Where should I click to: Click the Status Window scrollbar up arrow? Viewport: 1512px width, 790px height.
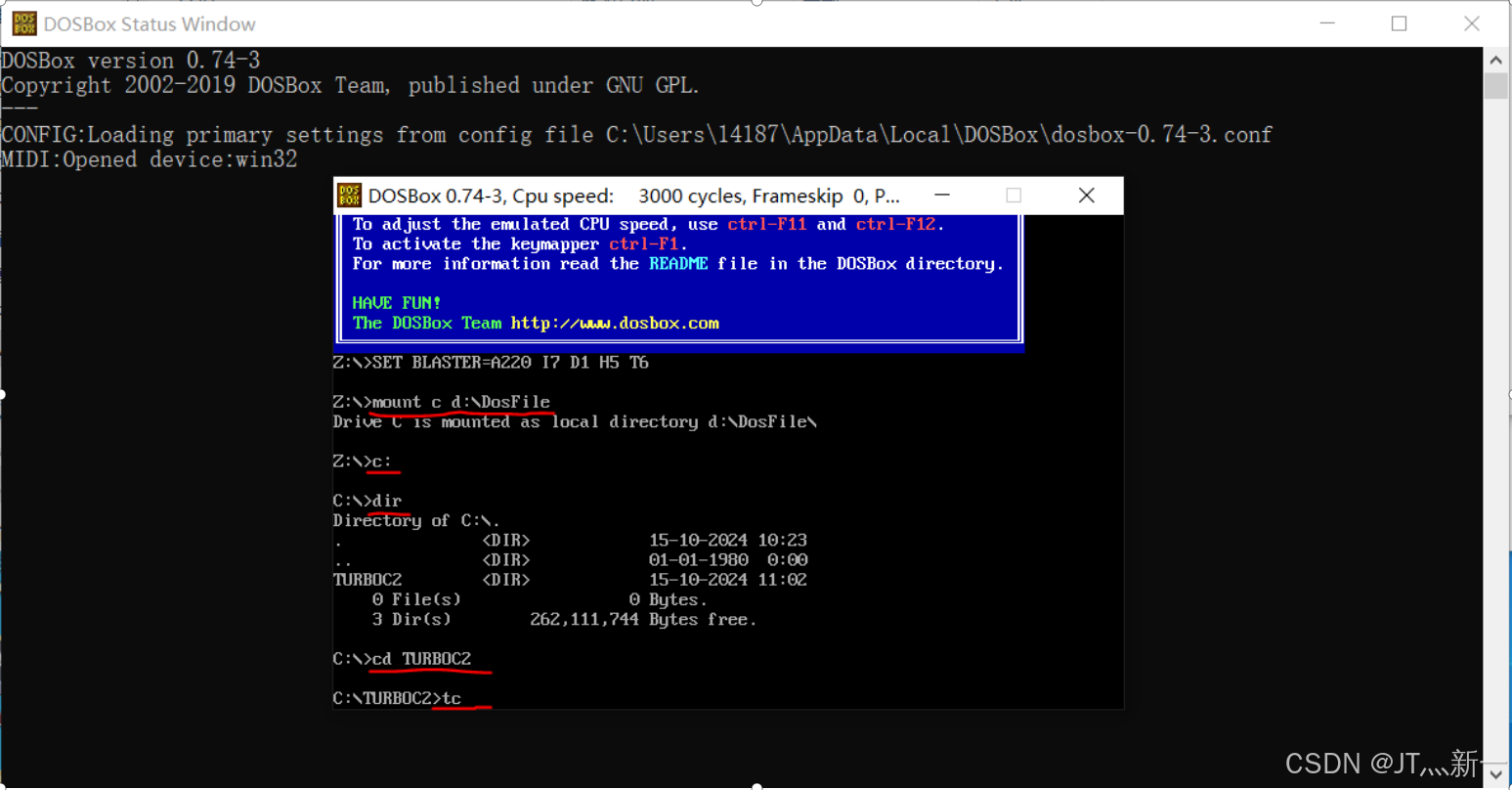1495,60
